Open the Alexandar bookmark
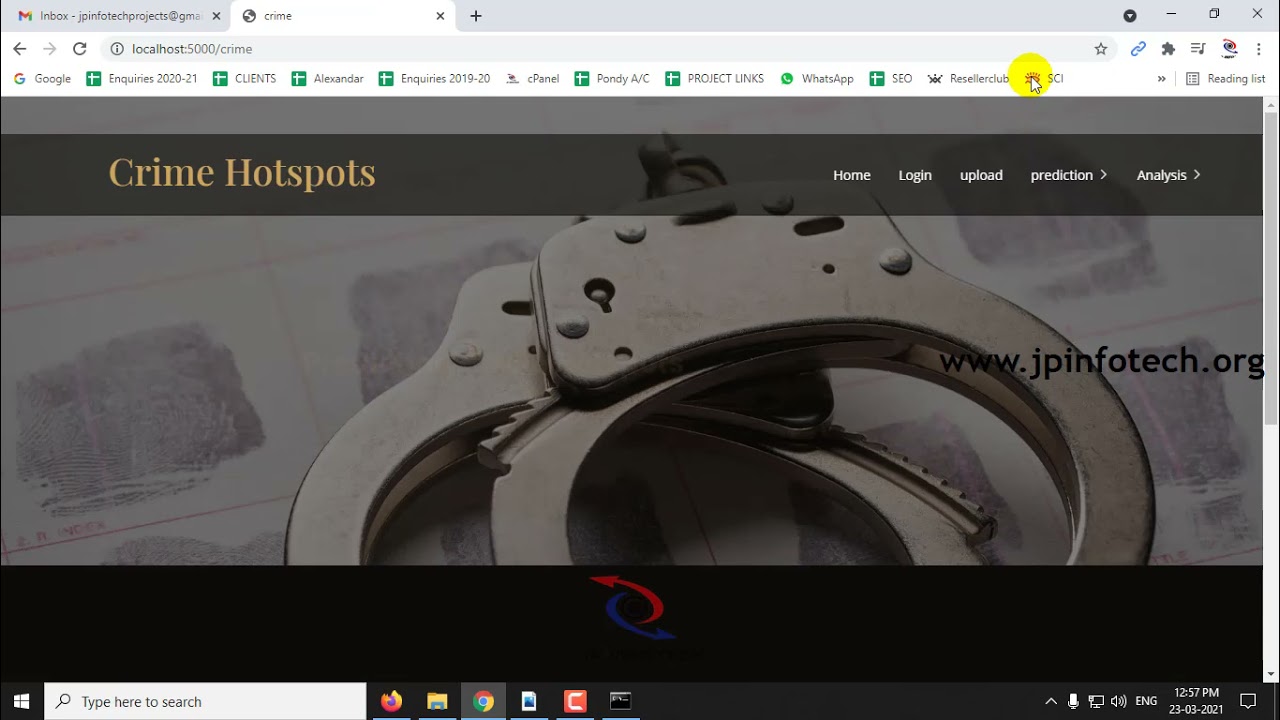The height and width of the screenshot is (720, 1280). click(x=328, y=79)
